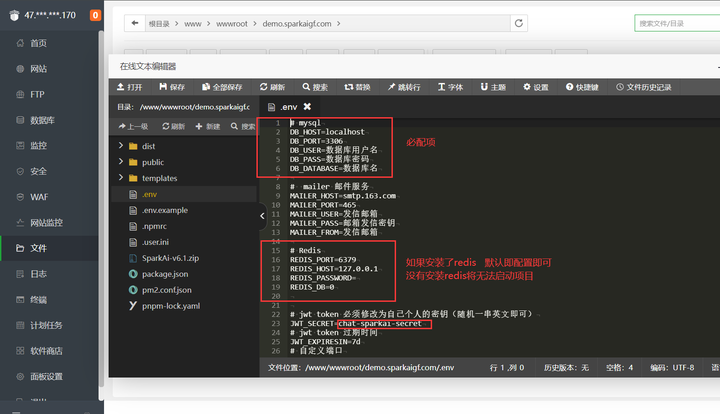Click Jump to Line (跳转行) button

[403, 87]
